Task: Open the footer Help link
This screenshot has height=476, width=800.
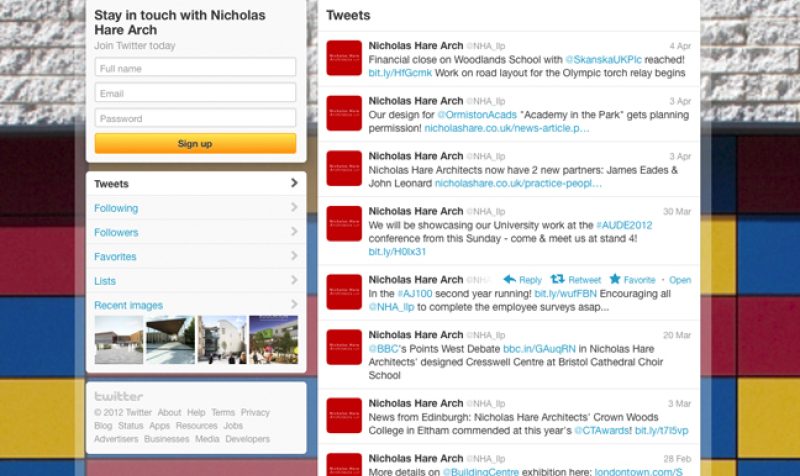Action: point(196,412)
